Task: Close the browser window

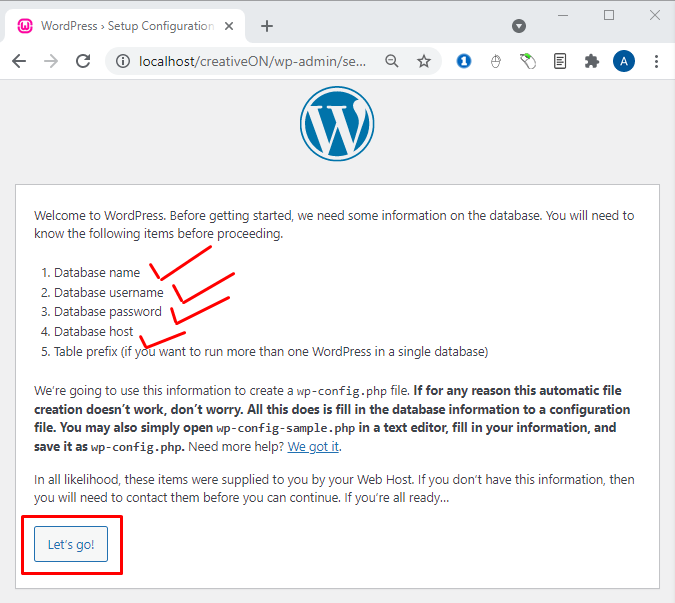Action: (655, 15)
